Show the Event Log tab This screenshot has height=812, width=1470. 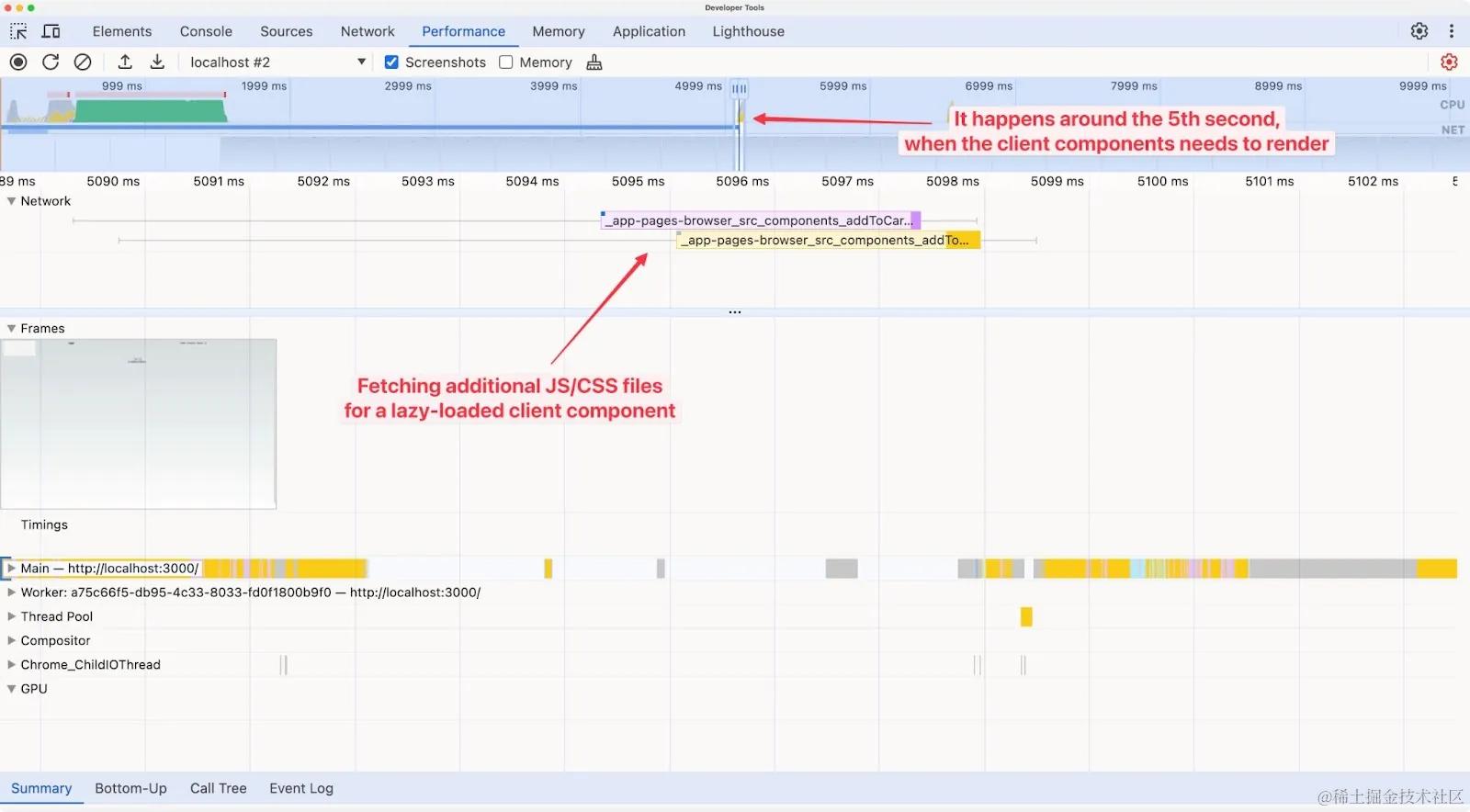point(301,788)
